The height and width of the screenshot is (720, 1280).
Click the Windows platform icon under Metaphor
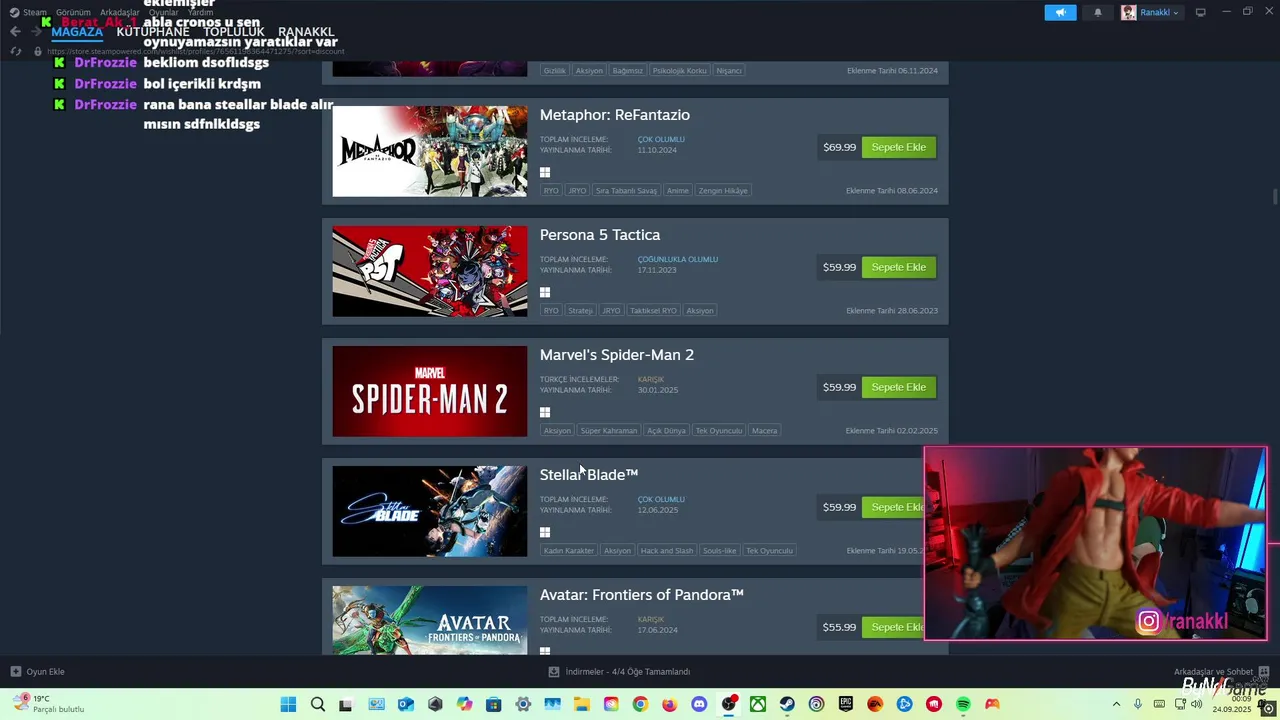tap(545, 173)
